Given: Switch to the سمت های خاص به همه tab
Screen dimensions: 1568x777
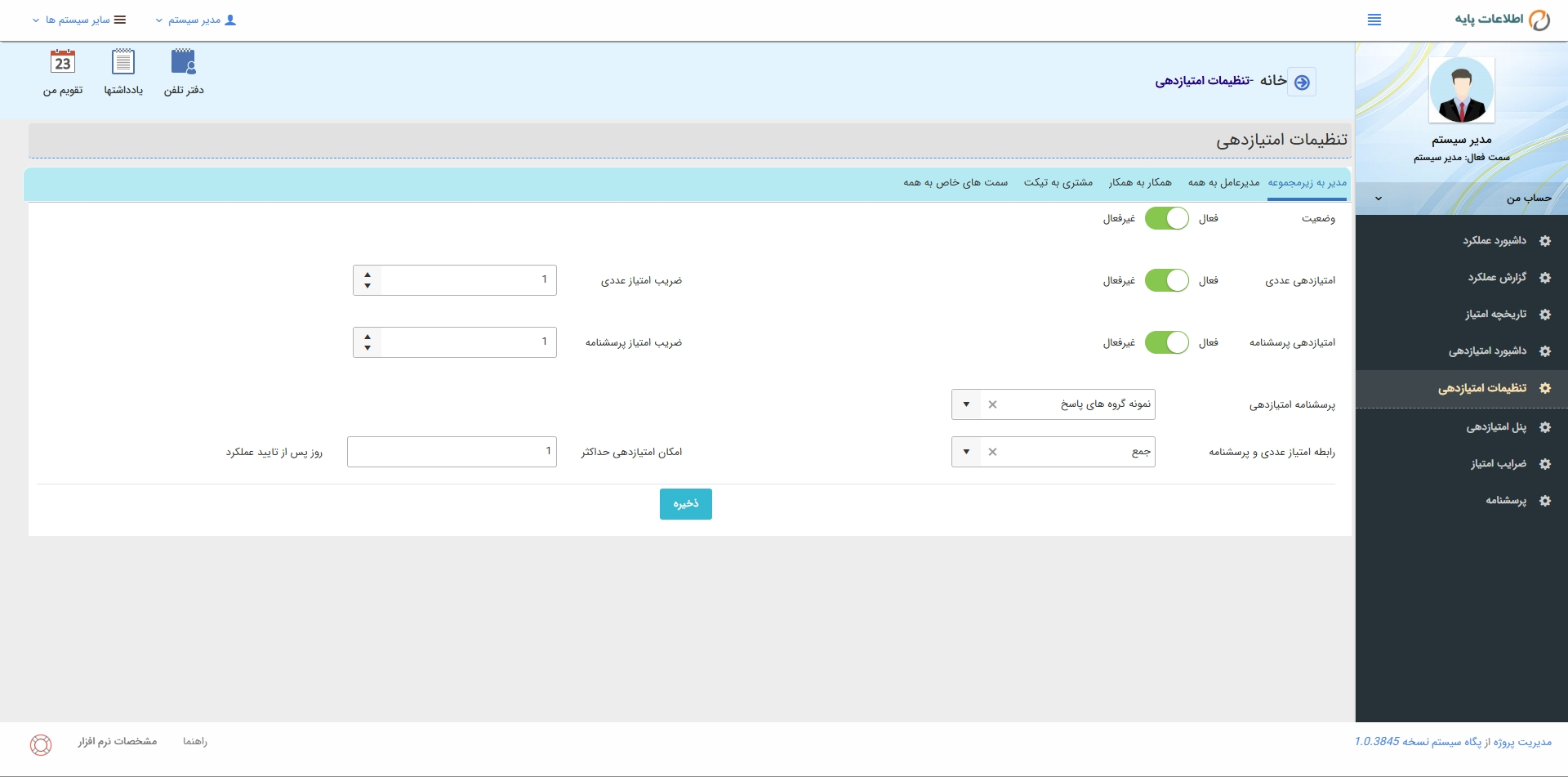Looking at the screenshot, I should (x=955, y=183).
